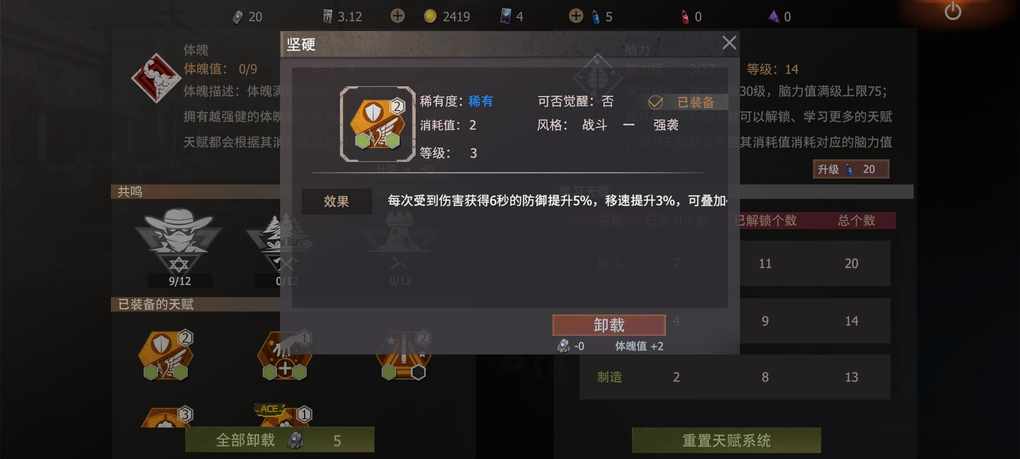This screenshot has width=1020, height=459.
Task: Click the power icon at top right
Action: (x=952, y=11)
